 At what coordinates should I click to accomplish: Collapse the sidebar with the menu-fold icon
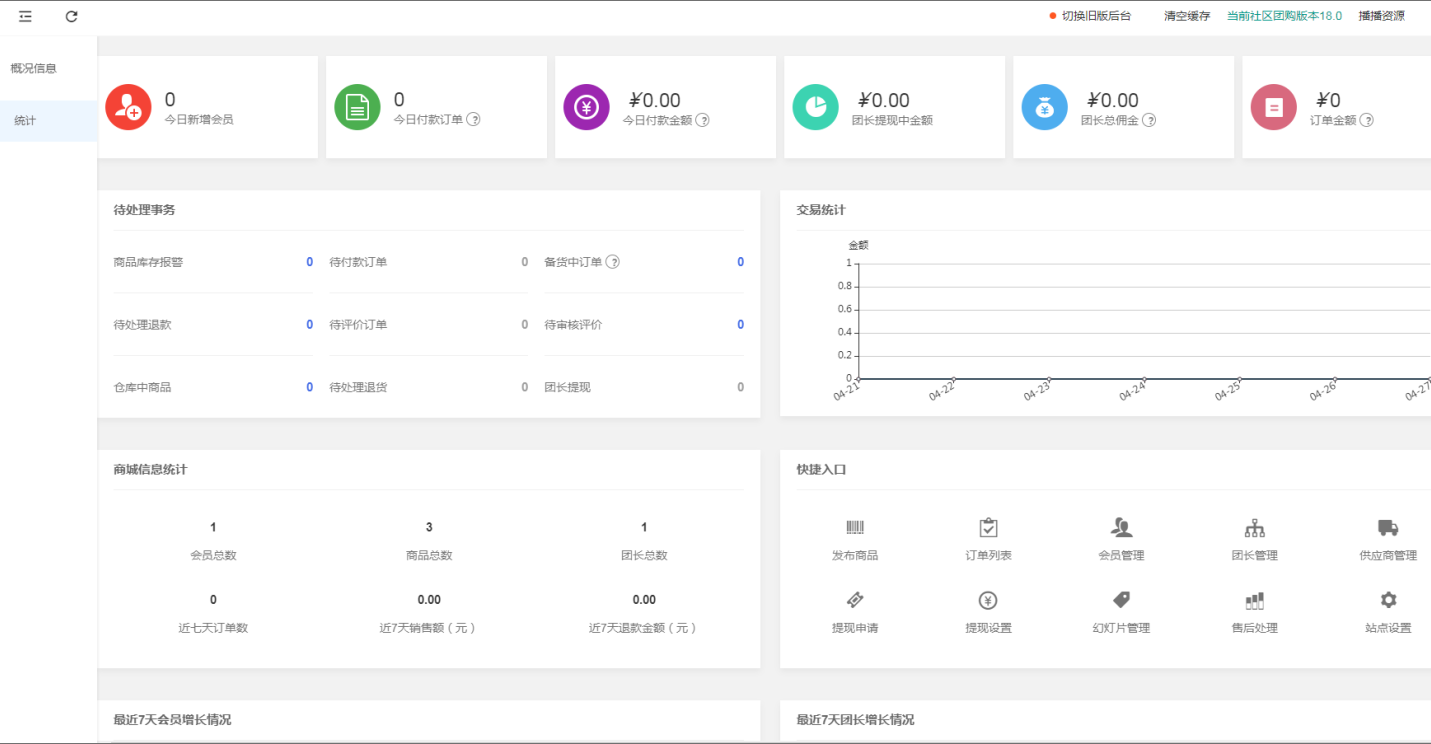25,16
